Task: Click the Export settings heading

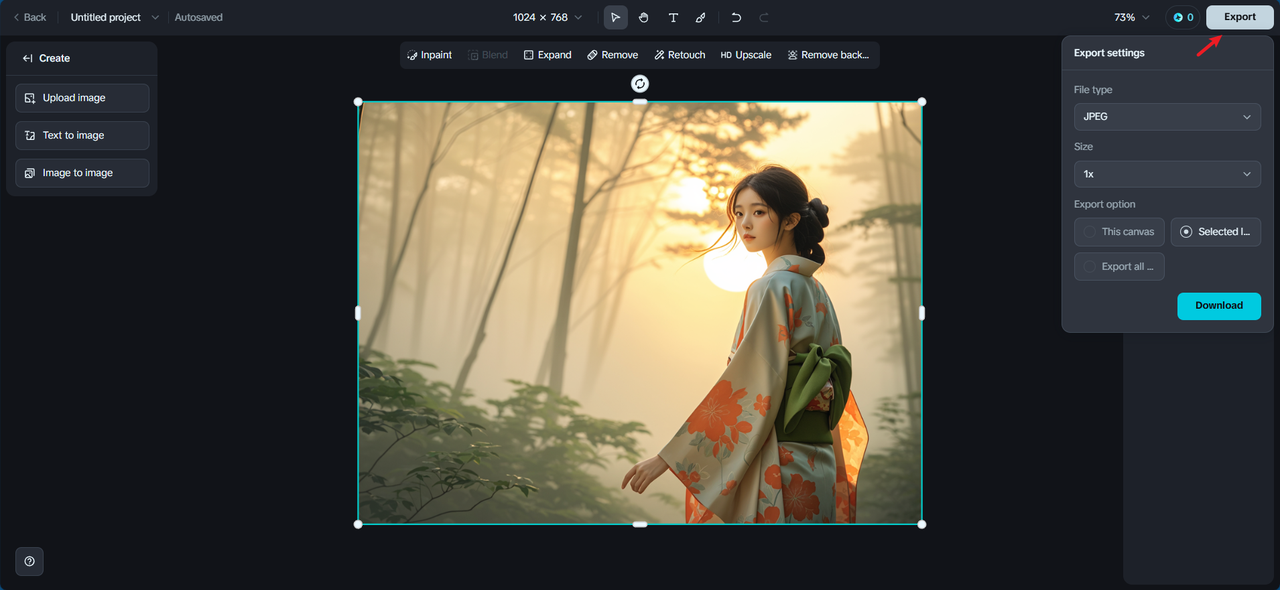Action: click(1109, 53)
